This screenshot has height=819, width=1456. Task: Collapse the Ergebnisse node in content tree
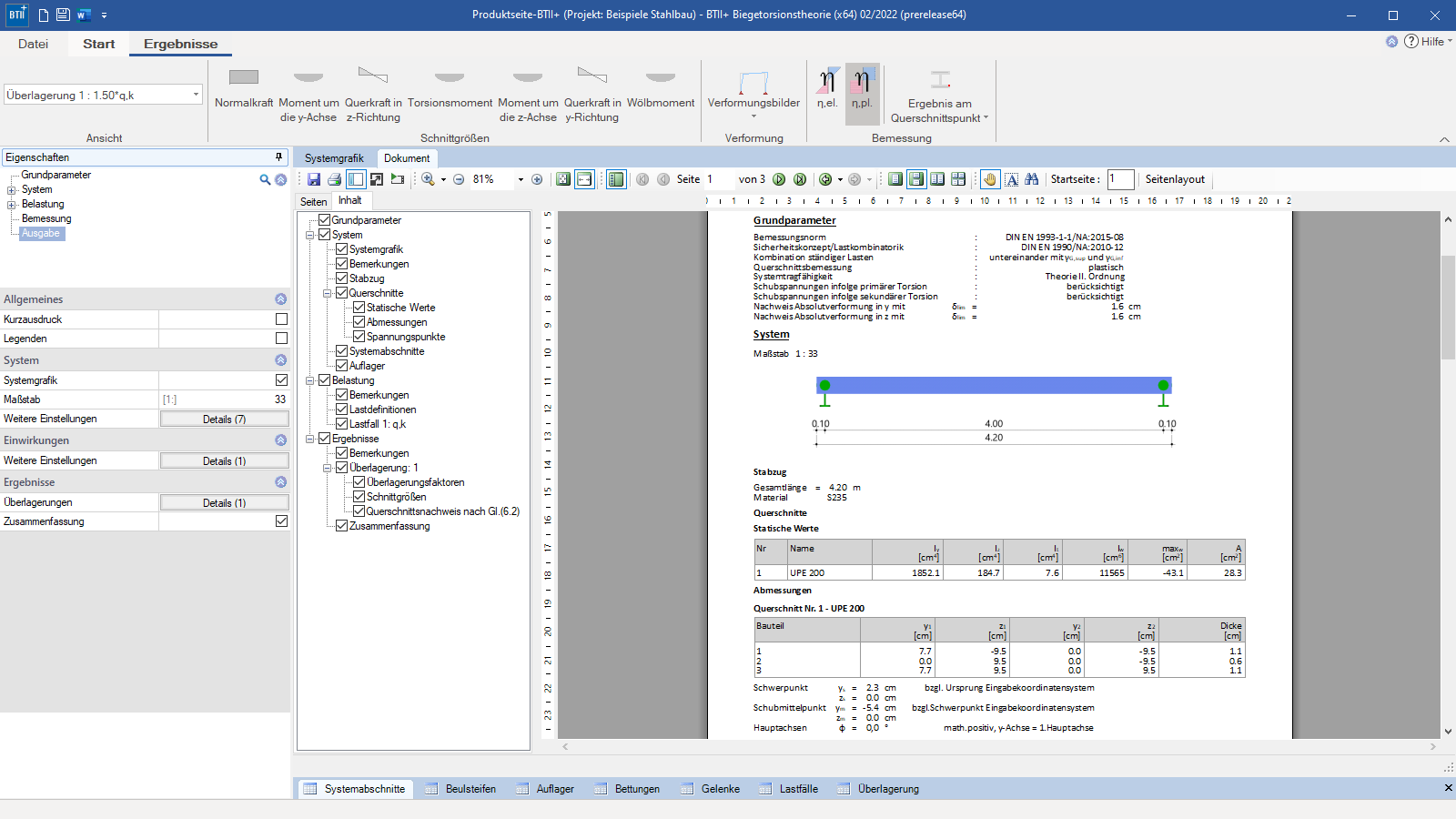point(310,439)
